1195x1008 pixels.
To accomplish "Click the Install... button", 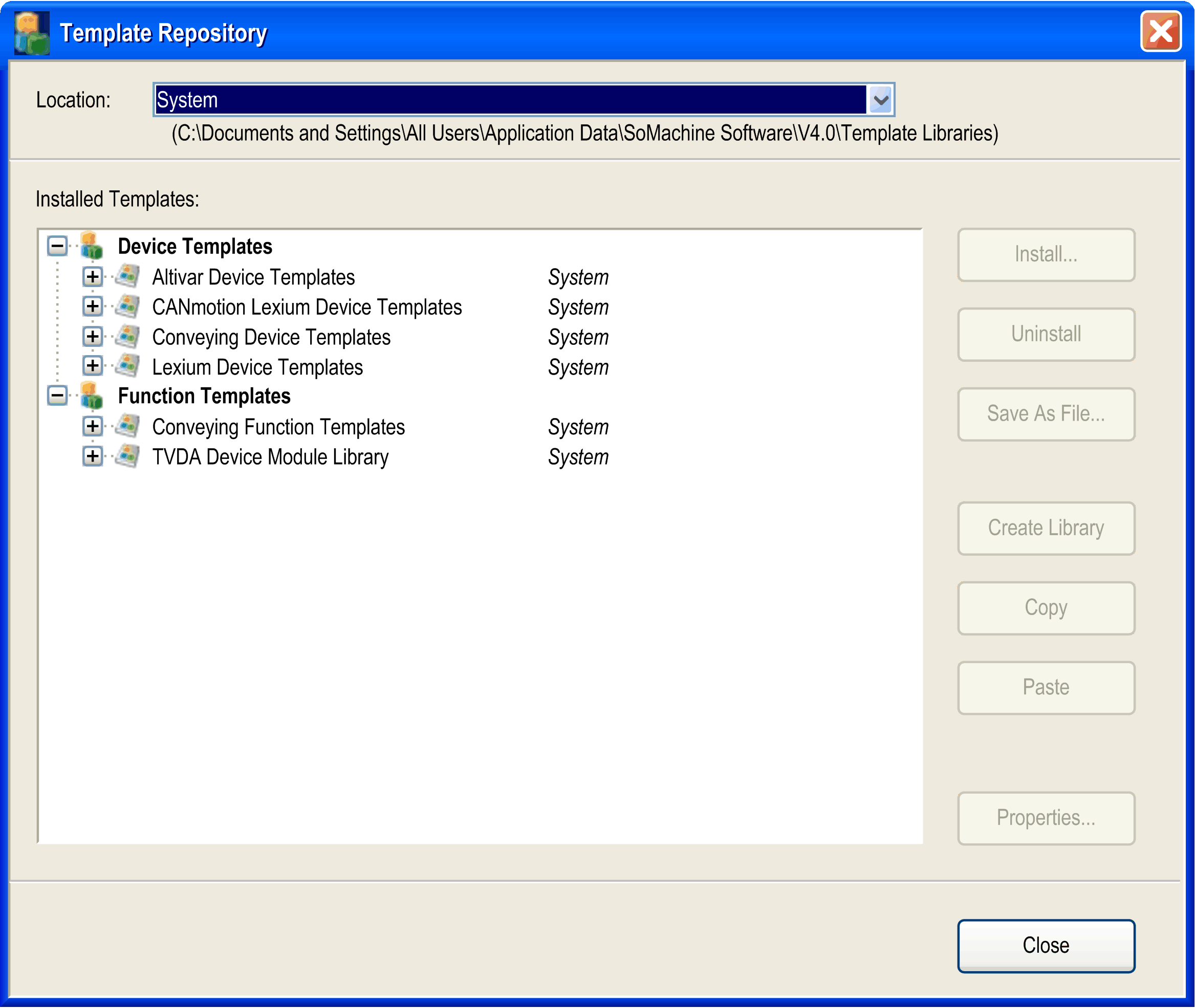I will pyautogui.click(x=1046, y=254).
